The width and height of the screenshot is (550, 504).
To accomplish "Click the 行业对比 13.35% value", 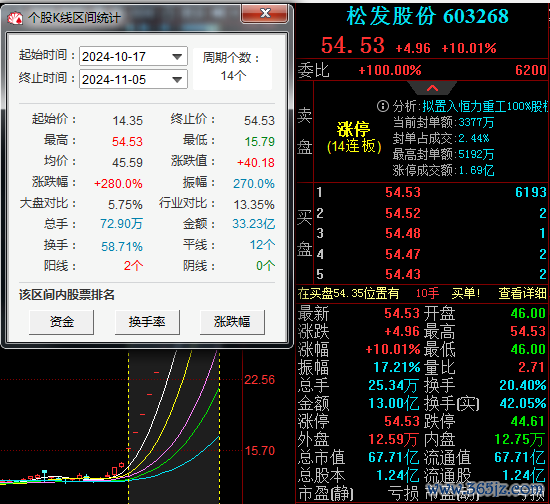I will coord(254,204).
